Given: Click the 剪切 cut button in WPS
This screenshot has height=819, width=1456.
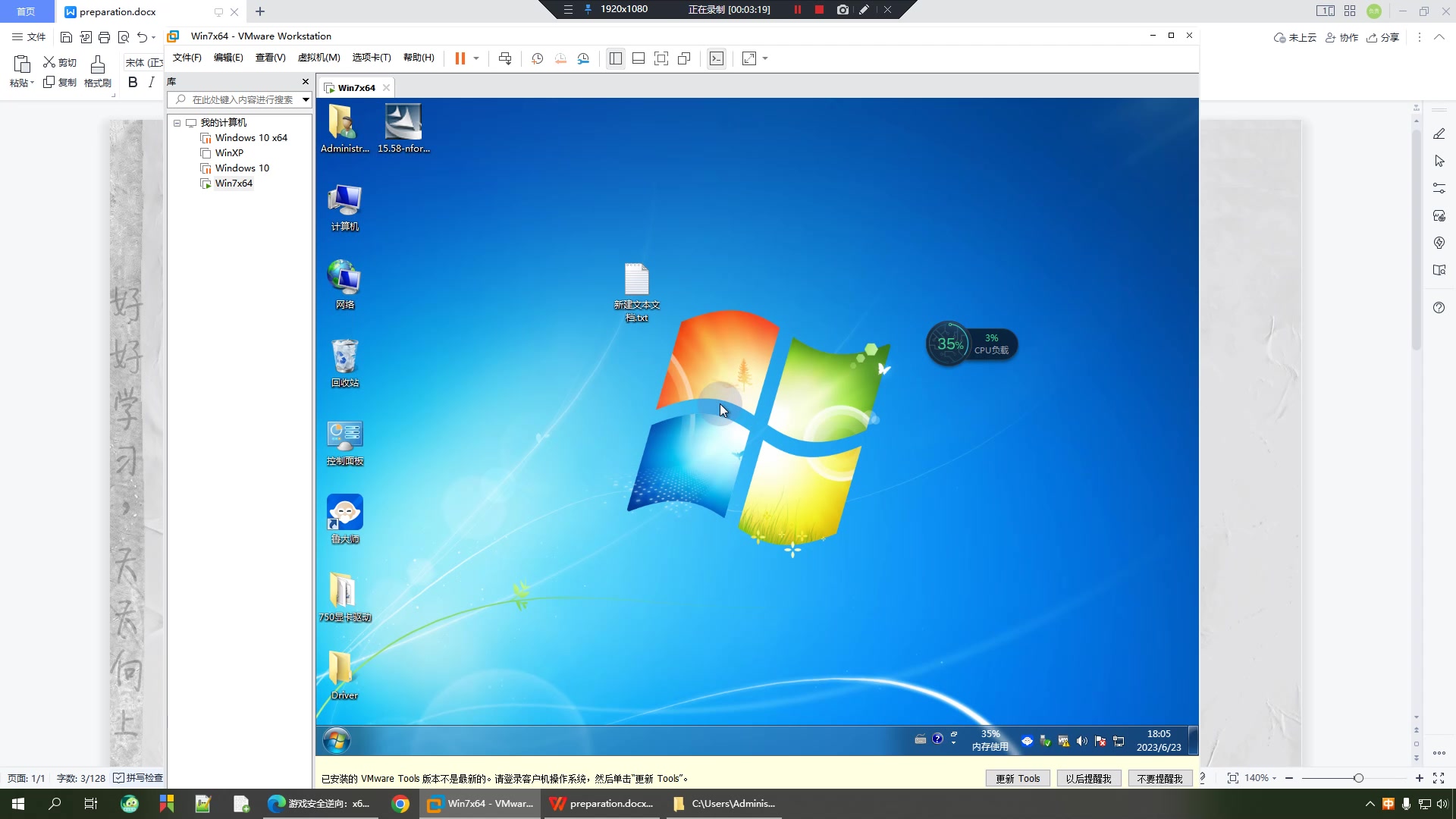Looking at the screenshot, I should coord(60,62).
